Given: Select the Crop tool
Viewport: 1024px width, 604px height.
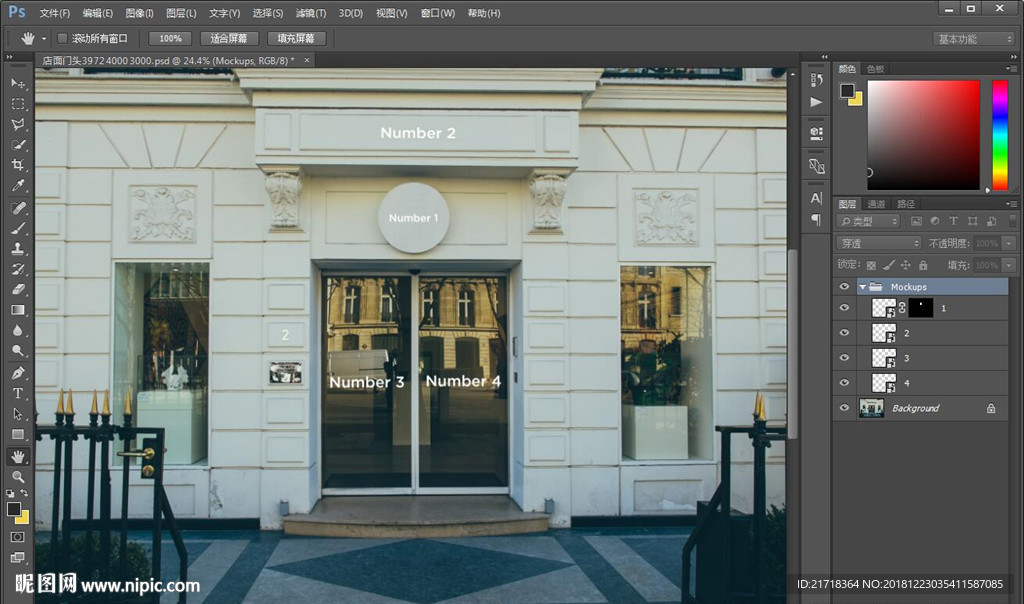Looking at the screenshot, I should click(17, 166).
